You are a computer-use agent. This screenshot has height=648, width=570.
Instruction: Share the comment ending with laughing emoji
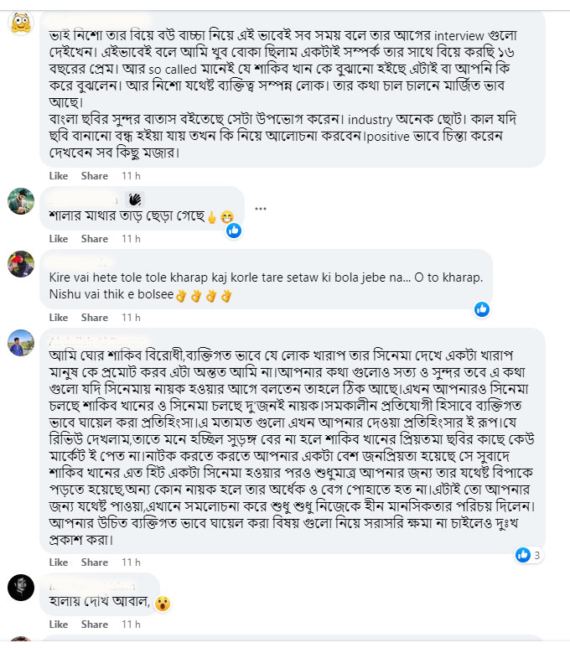pos(94,239)
